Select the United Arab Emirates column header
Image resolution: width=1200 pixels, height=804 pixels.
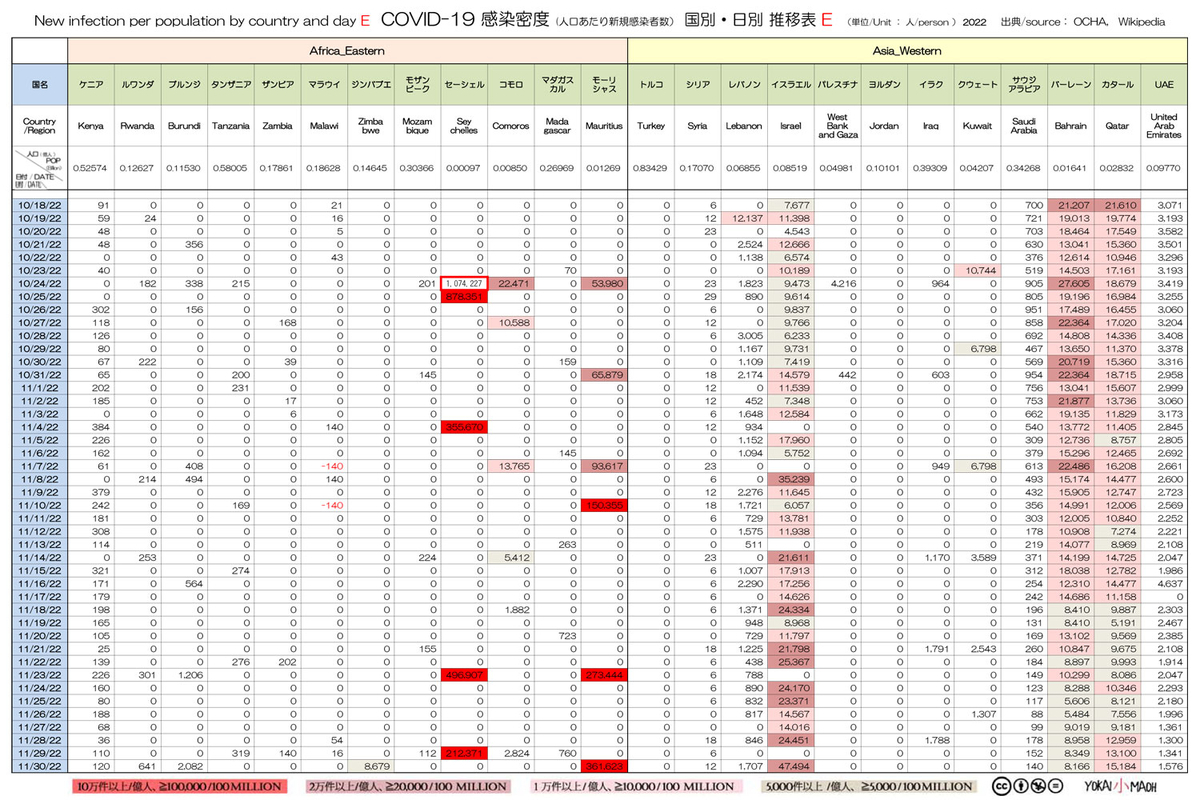1164,126
